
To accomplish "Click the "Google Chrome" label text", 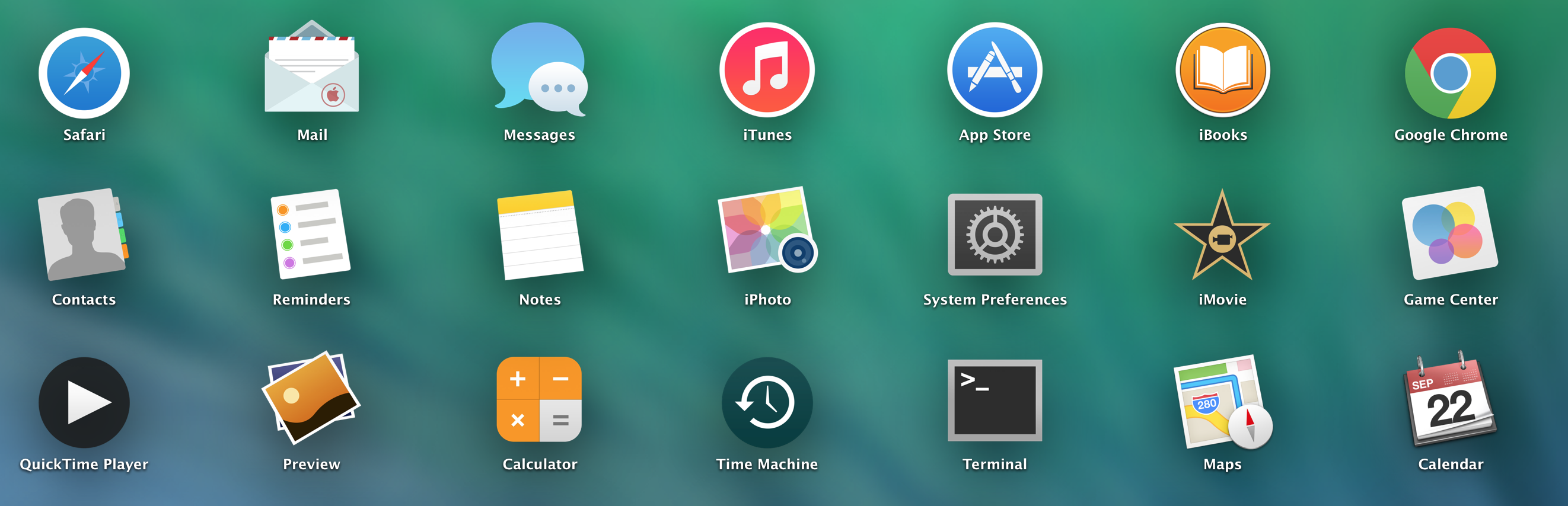I will tap(1451, 136).
